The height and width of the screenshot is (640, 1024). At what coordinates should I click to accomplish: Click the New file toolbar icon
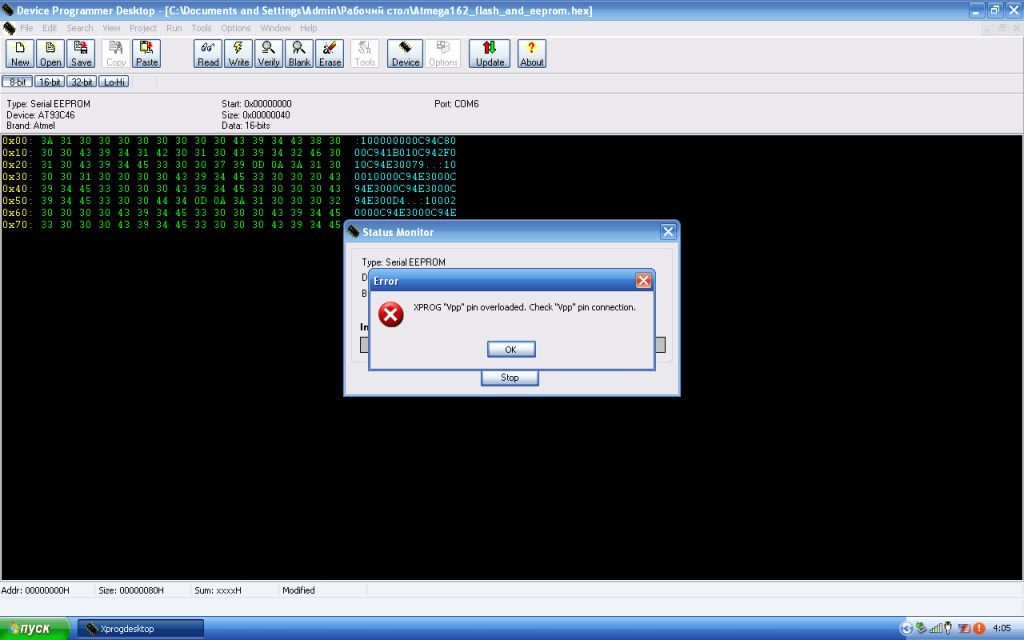pos(20,54)
